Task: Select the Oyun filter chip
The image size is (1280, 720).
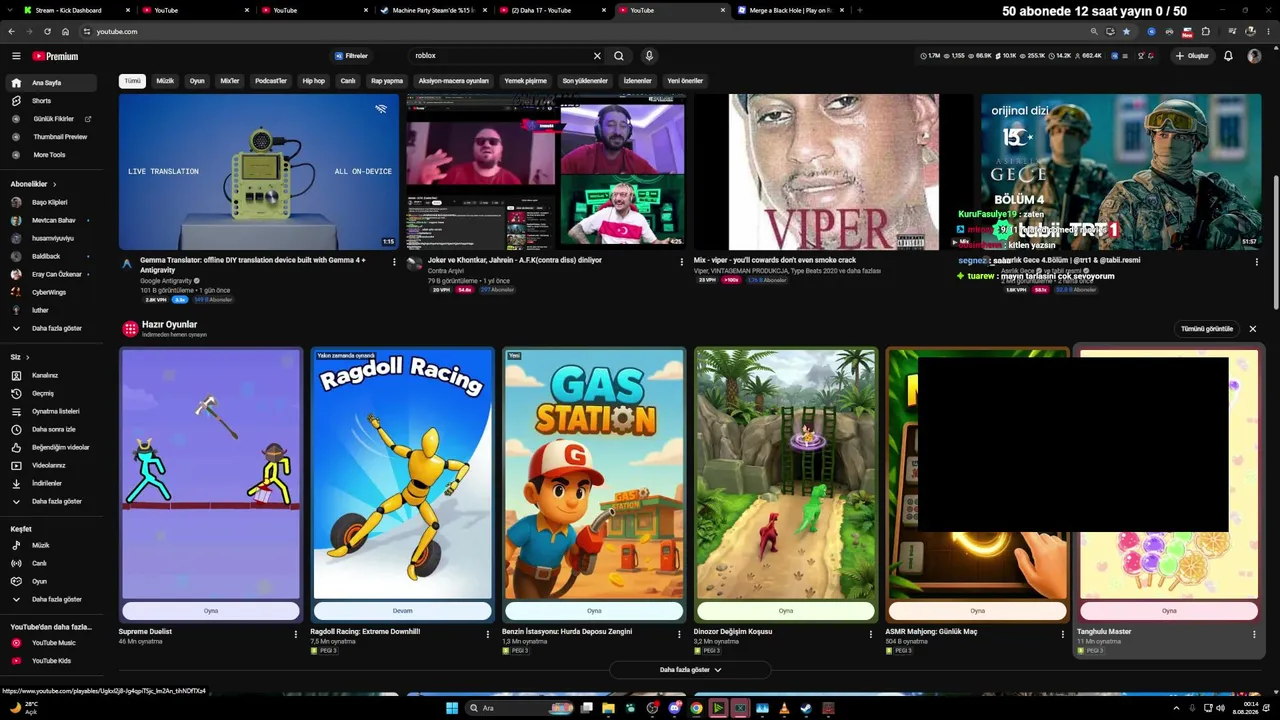Action: coord(197,81)
